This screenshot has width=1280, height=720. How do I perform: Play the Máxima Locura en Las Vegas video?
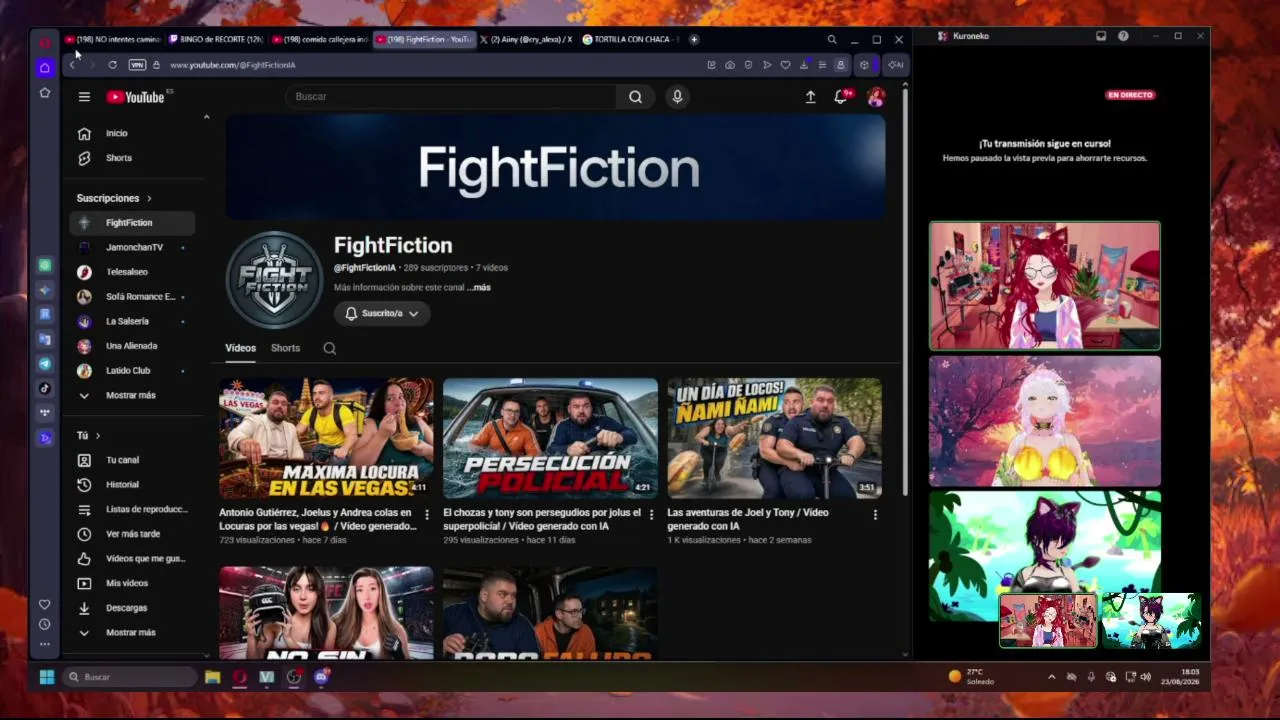point(326,438)
